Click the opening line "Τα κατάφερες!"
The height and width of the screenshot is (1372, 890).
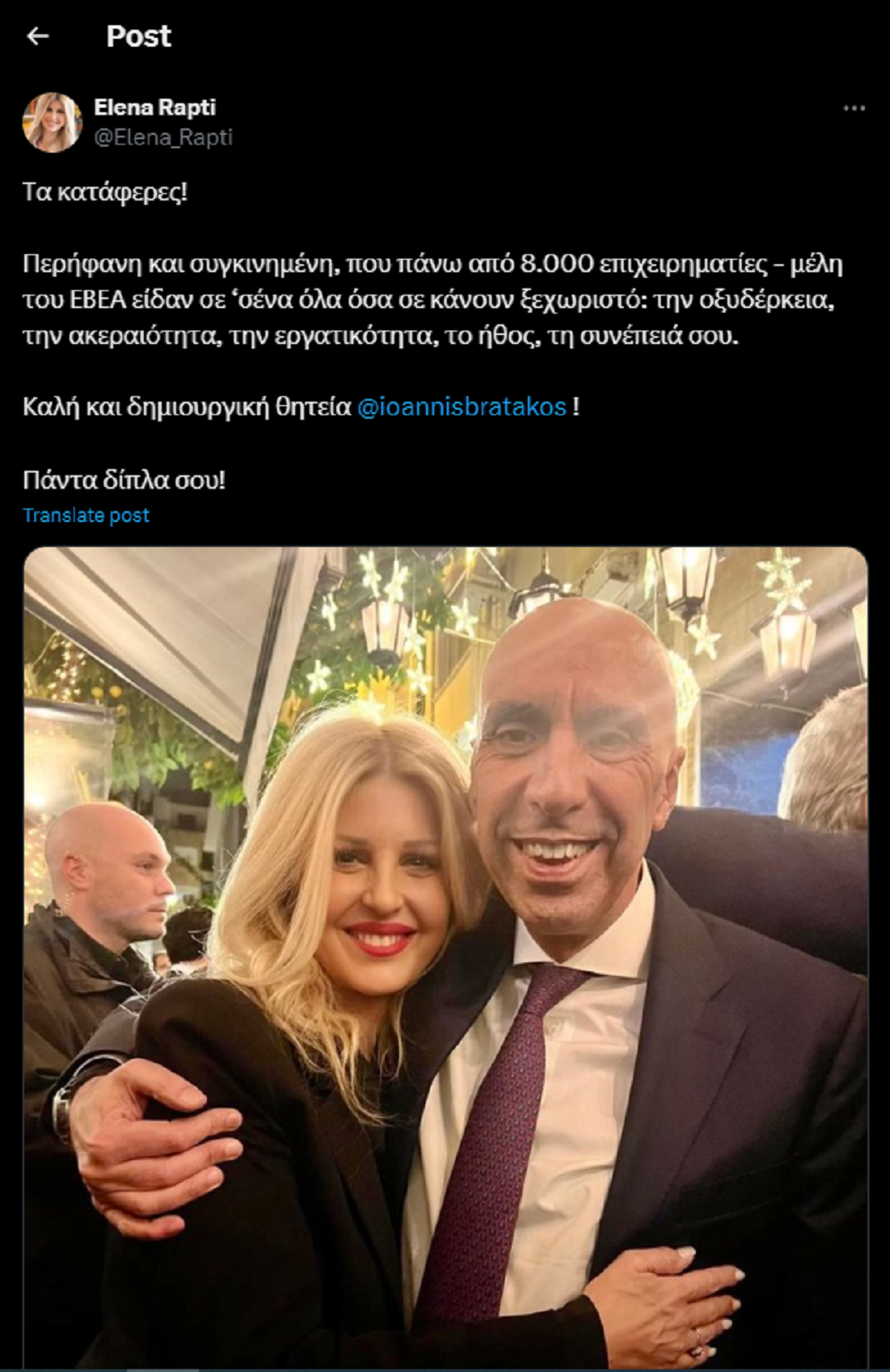105,192
